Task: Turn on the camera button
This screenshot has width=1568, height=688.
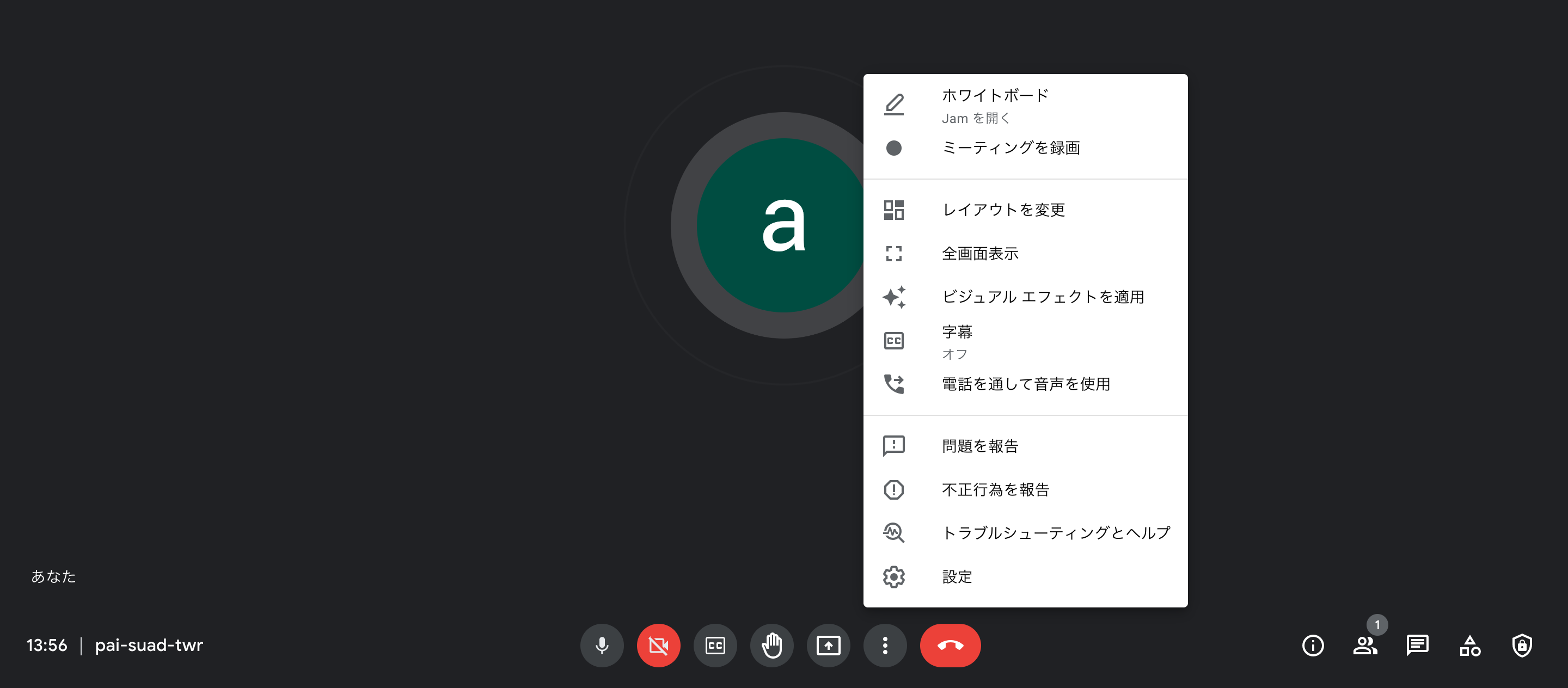Action: click(658, 646)
